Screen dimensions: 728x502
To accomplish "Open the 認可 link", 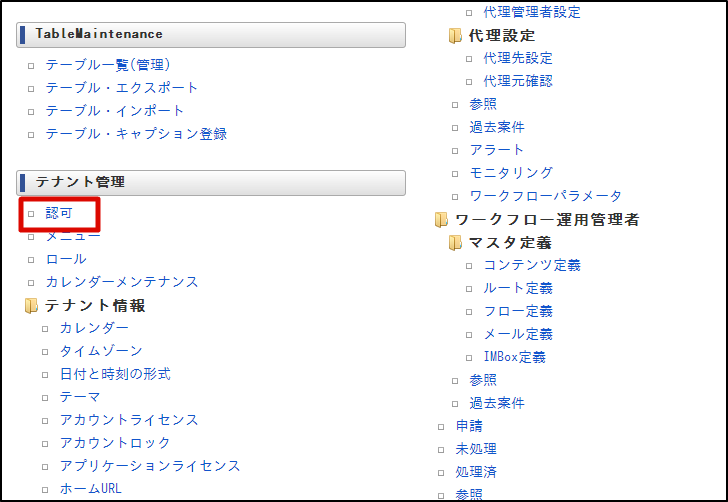I will 59,213.
